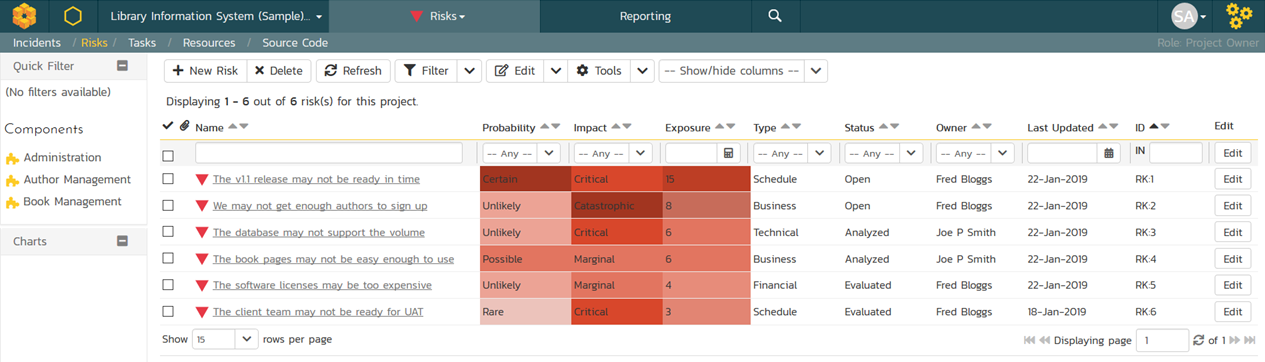Open the administration gears icon
Viewport: 1265px width, 362px height.
pos(1239,16)
